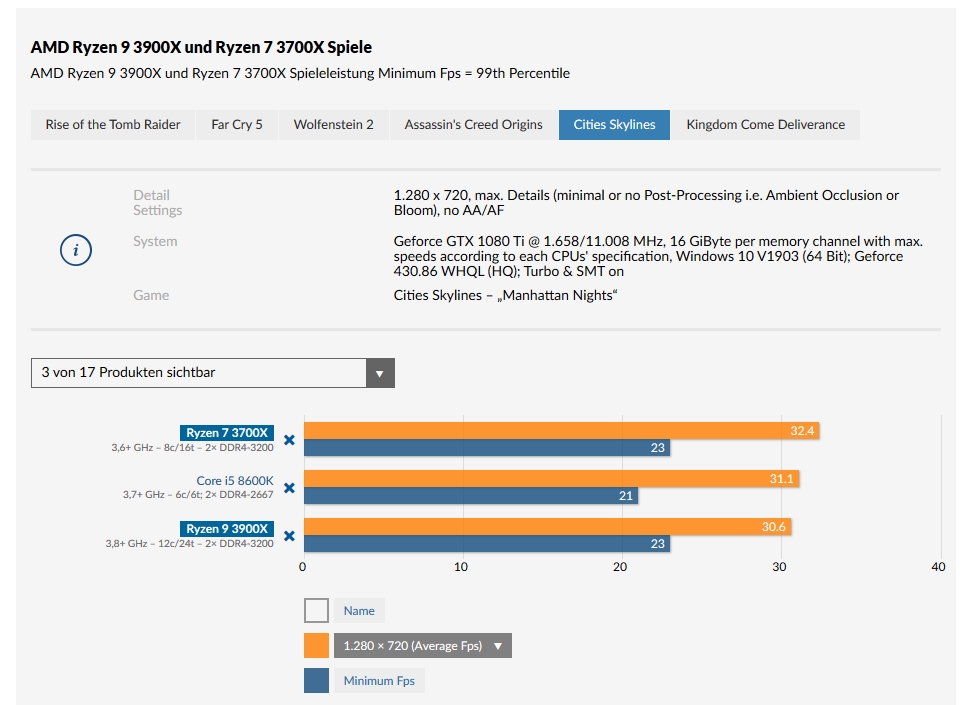The image size is (960, 705).
Task: Select the Wolfenstein 2 tab
Action: click(x=334, y=125)
